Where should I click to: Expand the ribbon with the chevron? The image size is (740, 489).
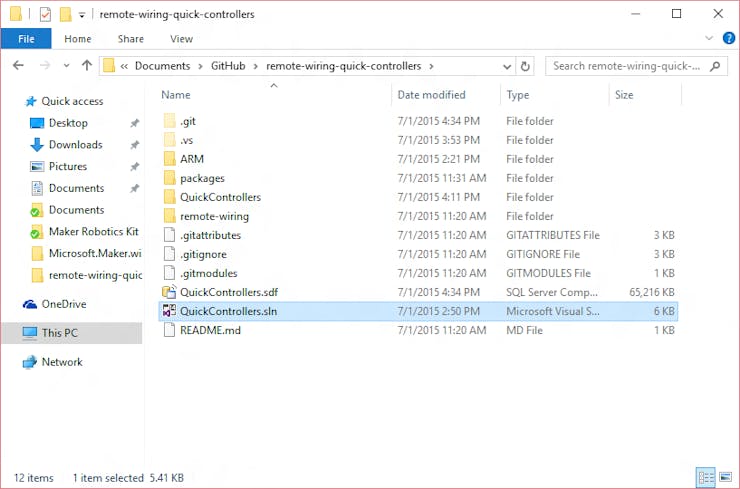[x=709, y=38]
